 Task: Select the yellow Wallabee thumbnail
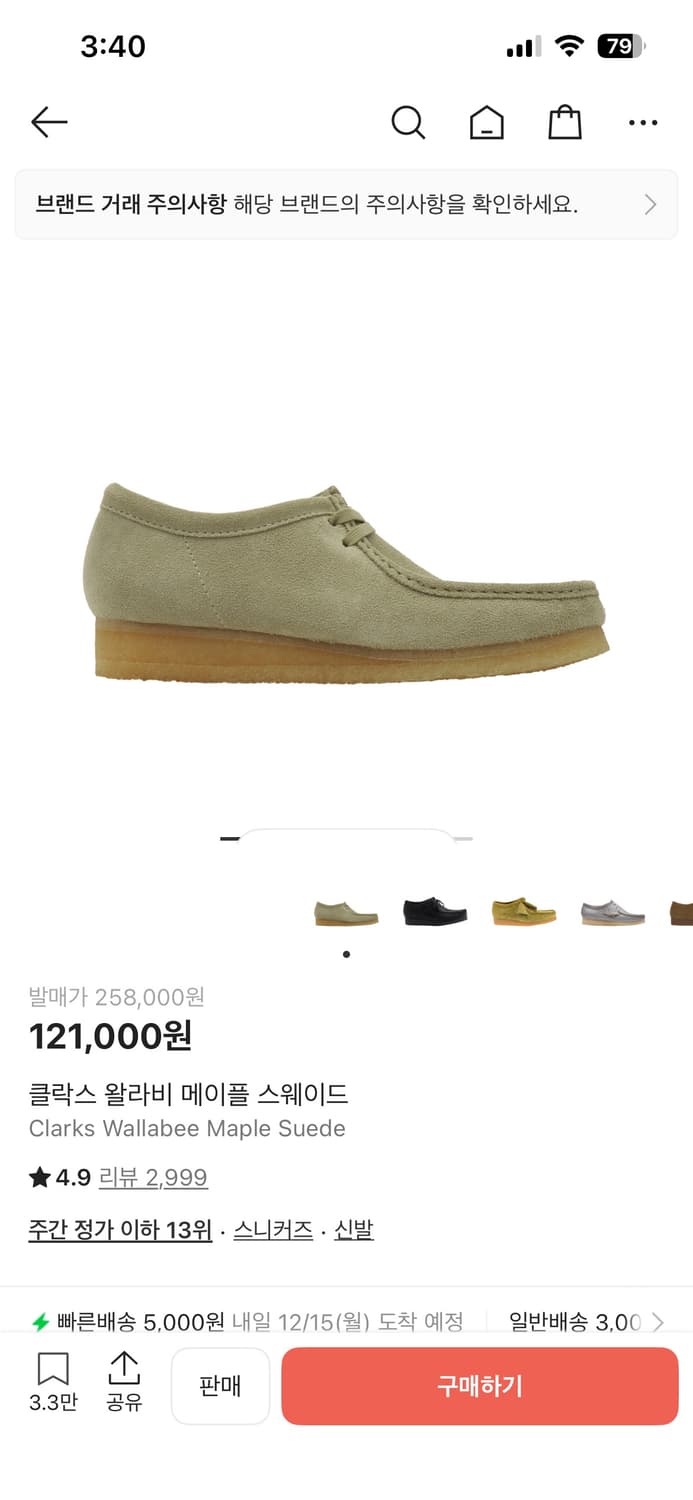coord(524,912)
